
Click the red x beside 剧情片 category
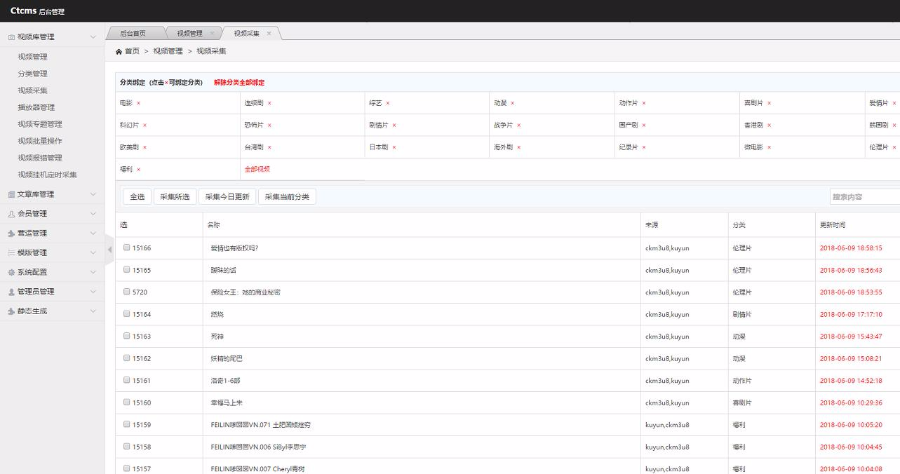click(394, 125)
